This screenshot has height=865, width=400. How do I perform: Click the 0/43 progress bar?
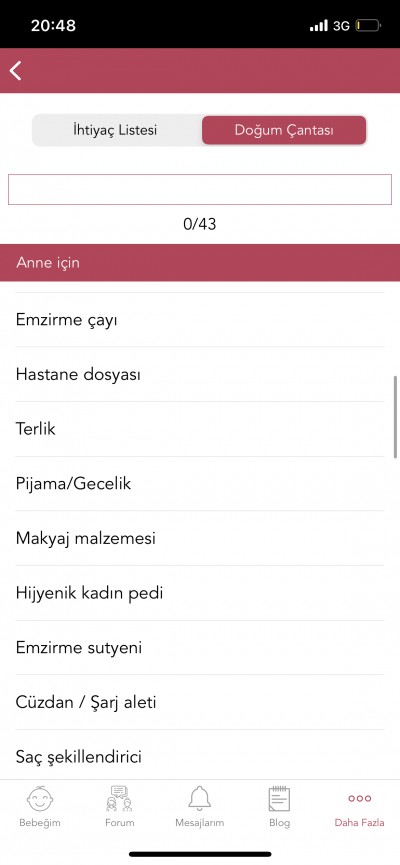point(200,190)
